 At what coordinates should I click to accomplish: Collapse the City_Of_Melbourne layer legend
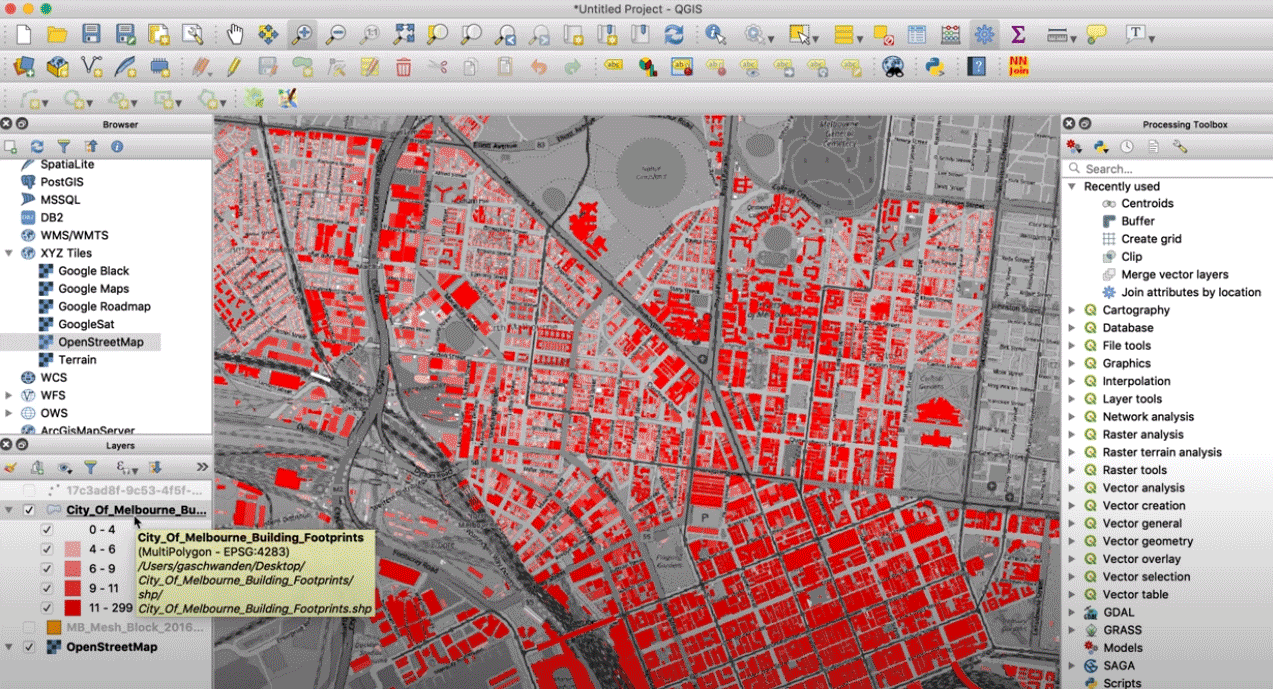point(10,510)
